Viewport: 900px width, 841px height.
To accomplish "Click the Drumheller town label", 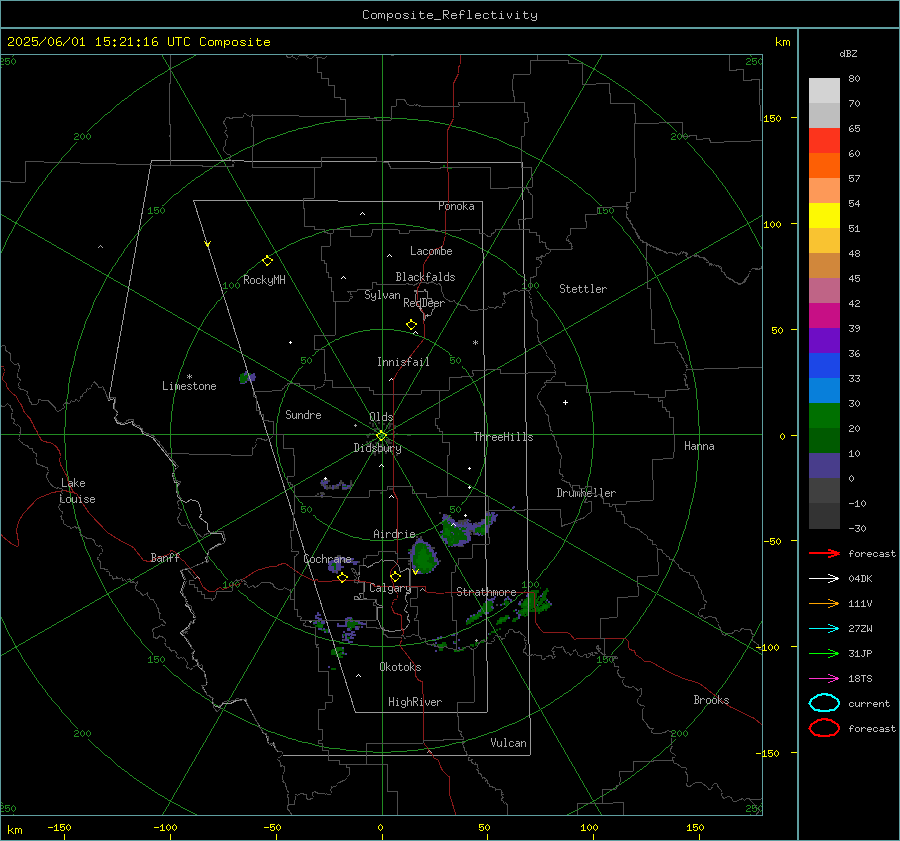I will (586, 493).
